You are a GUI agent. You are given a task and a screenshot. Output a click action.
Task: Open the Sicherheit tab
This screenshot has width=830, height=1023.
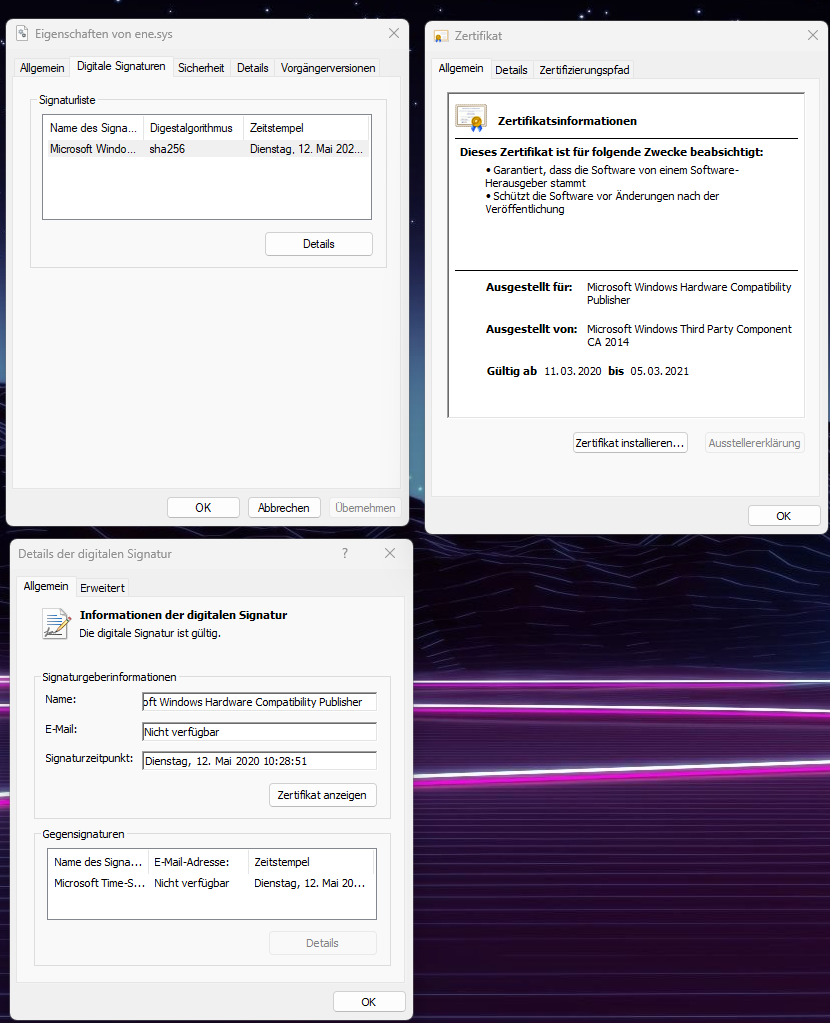(201, 68)
